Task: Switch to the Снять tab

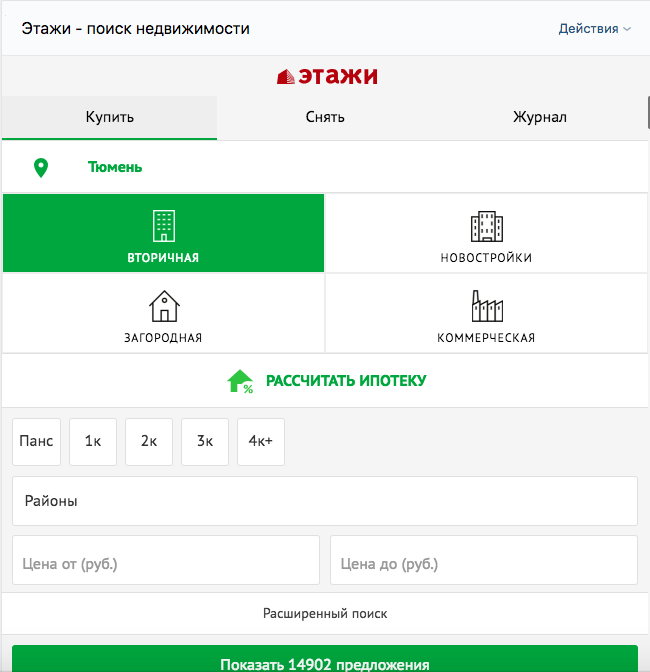Action: (x=325, y=117)
